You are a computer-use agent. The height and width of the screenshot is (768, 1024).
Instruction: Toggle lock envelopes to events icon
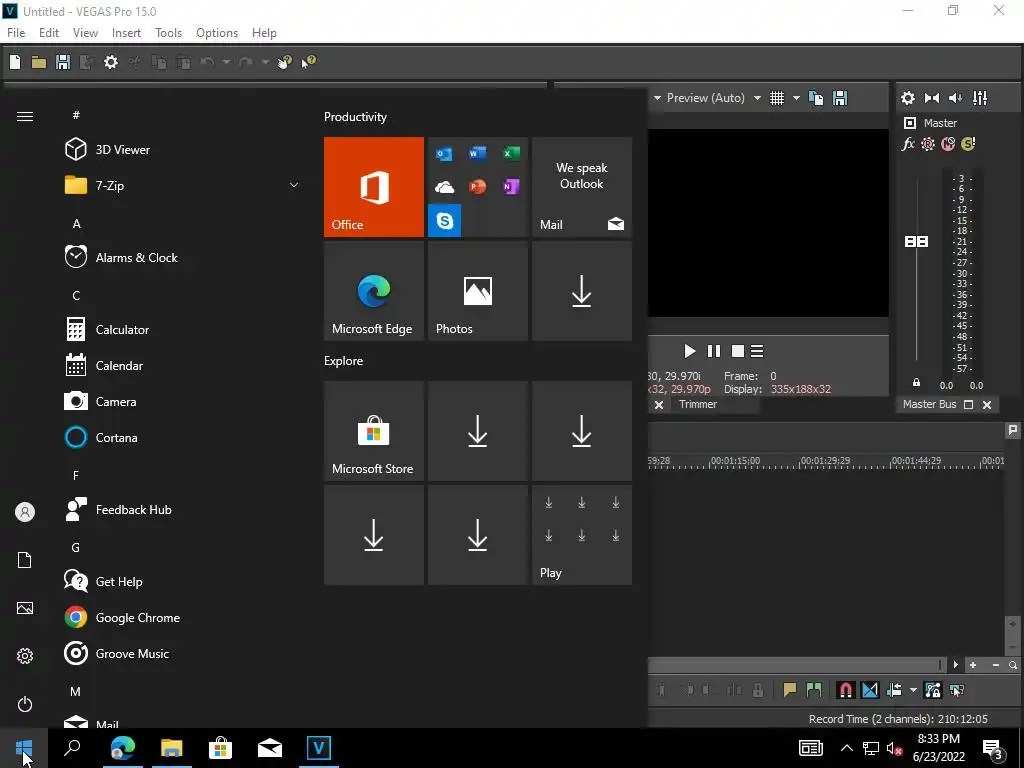pyautogui.click(x=933, y=690)
